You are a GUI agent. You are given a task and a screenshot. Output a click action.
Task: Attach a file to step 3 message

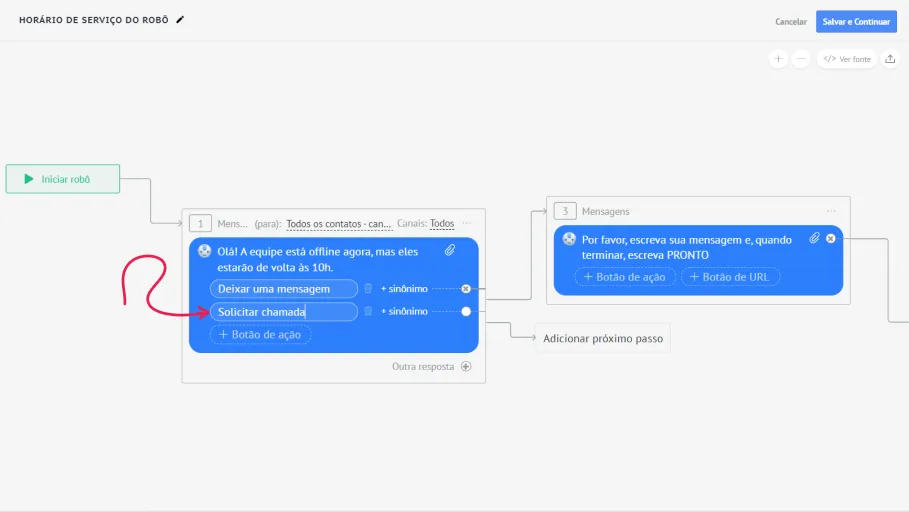(815, 238)
